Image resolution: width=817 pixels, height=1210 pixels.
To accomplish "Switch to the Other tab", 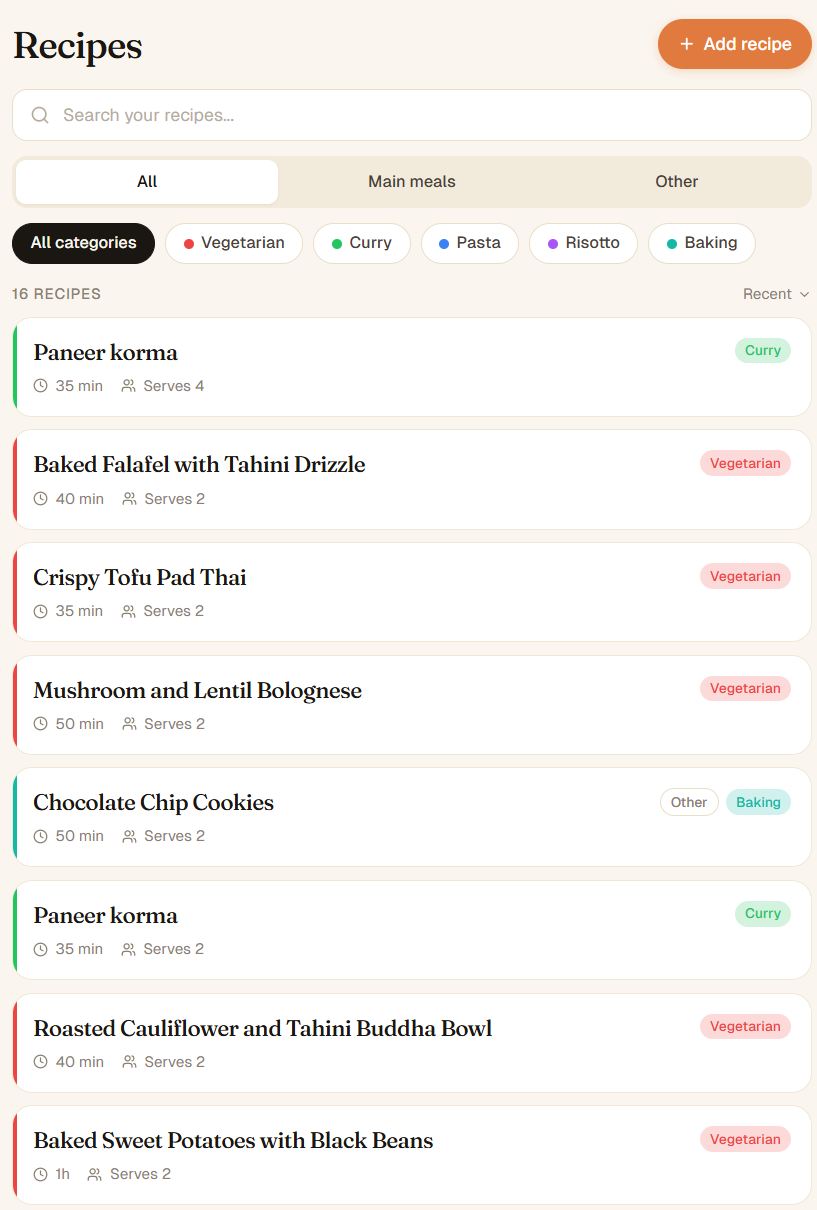I will (677, 182).
